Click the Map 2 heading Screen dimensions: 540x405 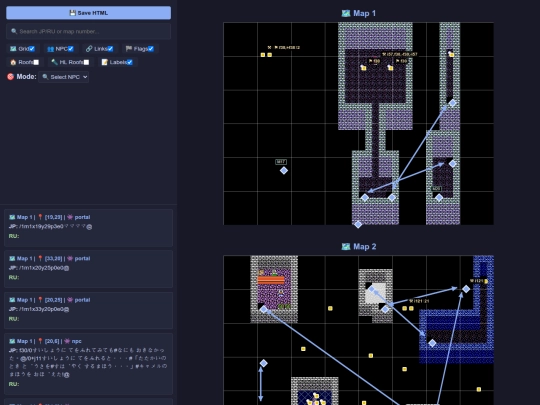(x=365, y=247)
